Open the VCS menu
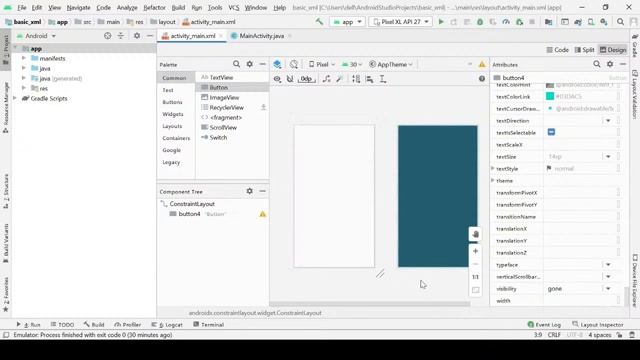Screen dimensions: 640x360 (x=233, y=7)
